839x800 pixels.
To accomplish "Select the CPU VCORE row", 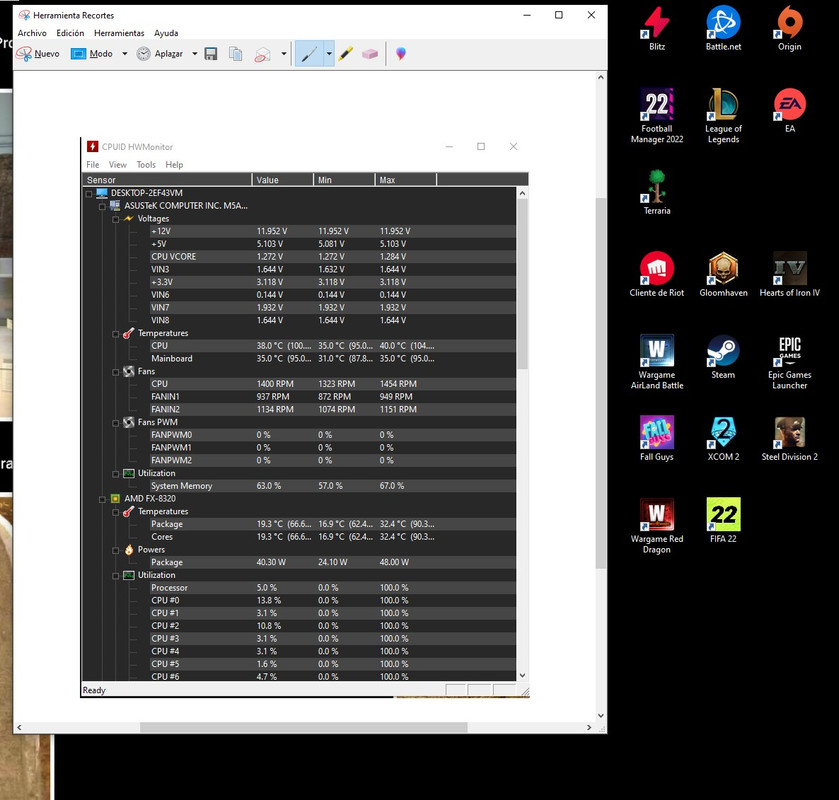I will coord(333,257).
